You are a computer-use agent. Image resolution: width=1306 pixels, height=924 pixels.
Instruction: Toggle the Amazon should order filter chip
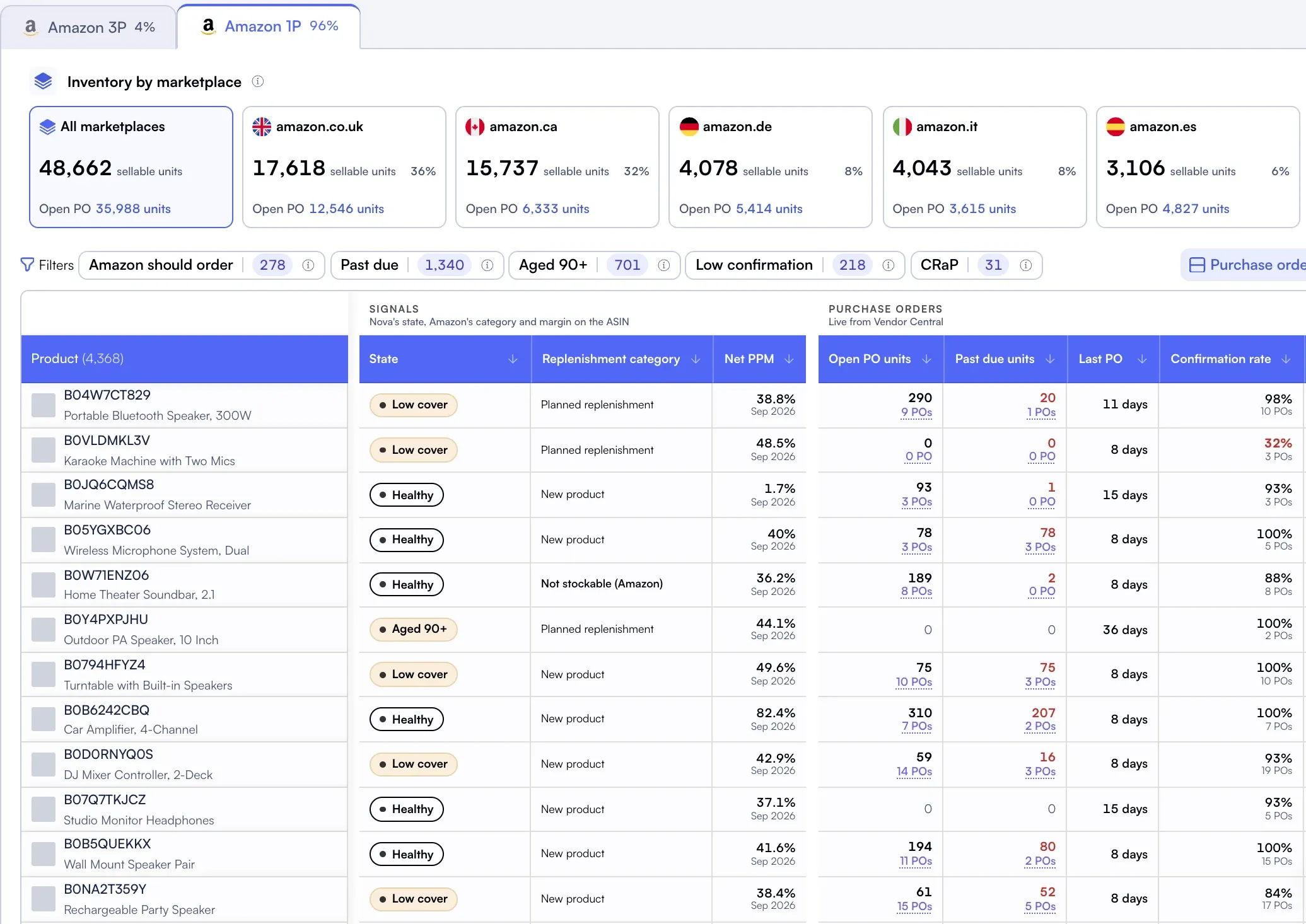(x=202, y=265)
